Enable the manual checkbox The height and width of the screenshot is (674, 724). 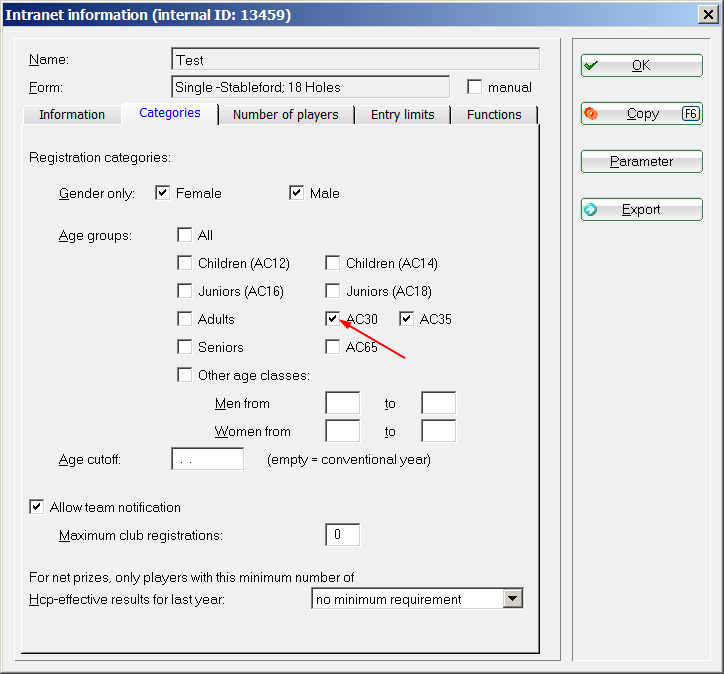tap(475, 87)
